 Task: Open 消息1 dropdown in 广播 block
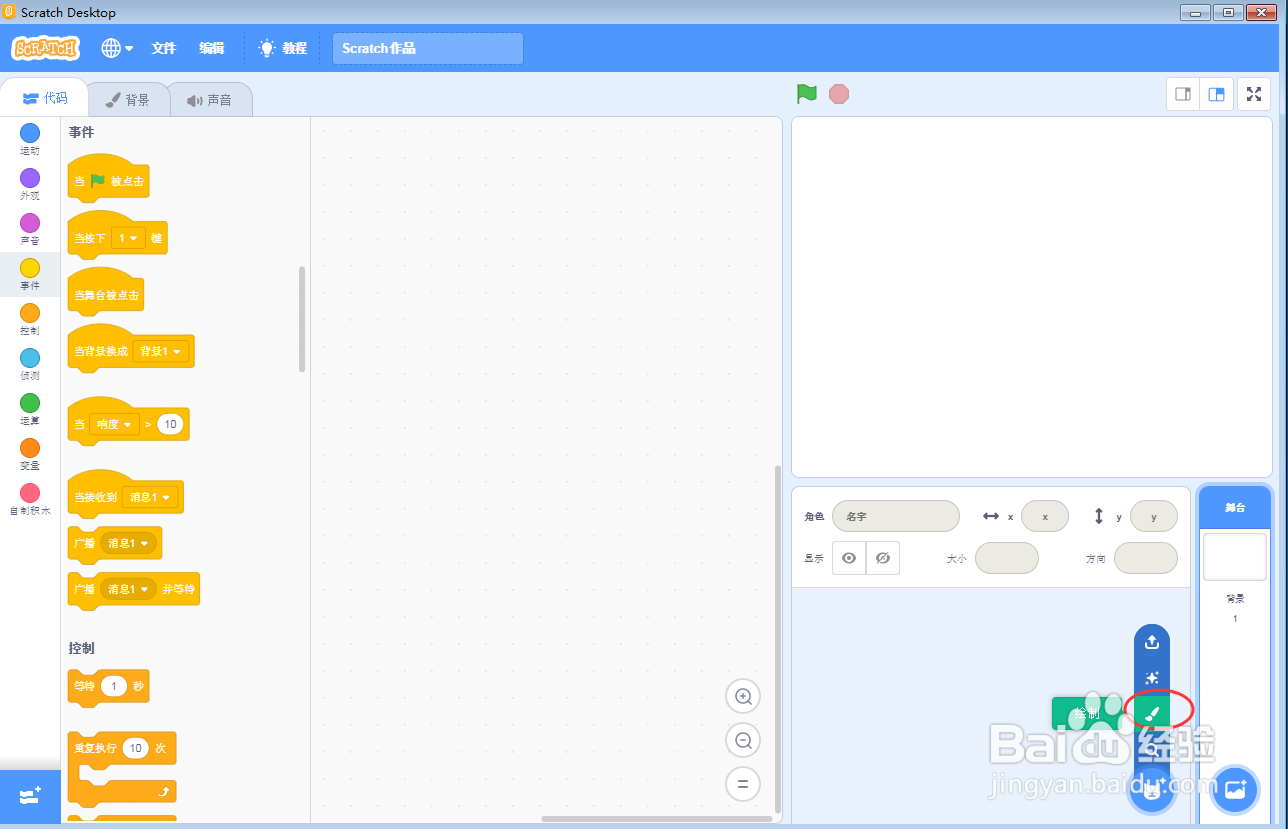(x=127, y=543)
